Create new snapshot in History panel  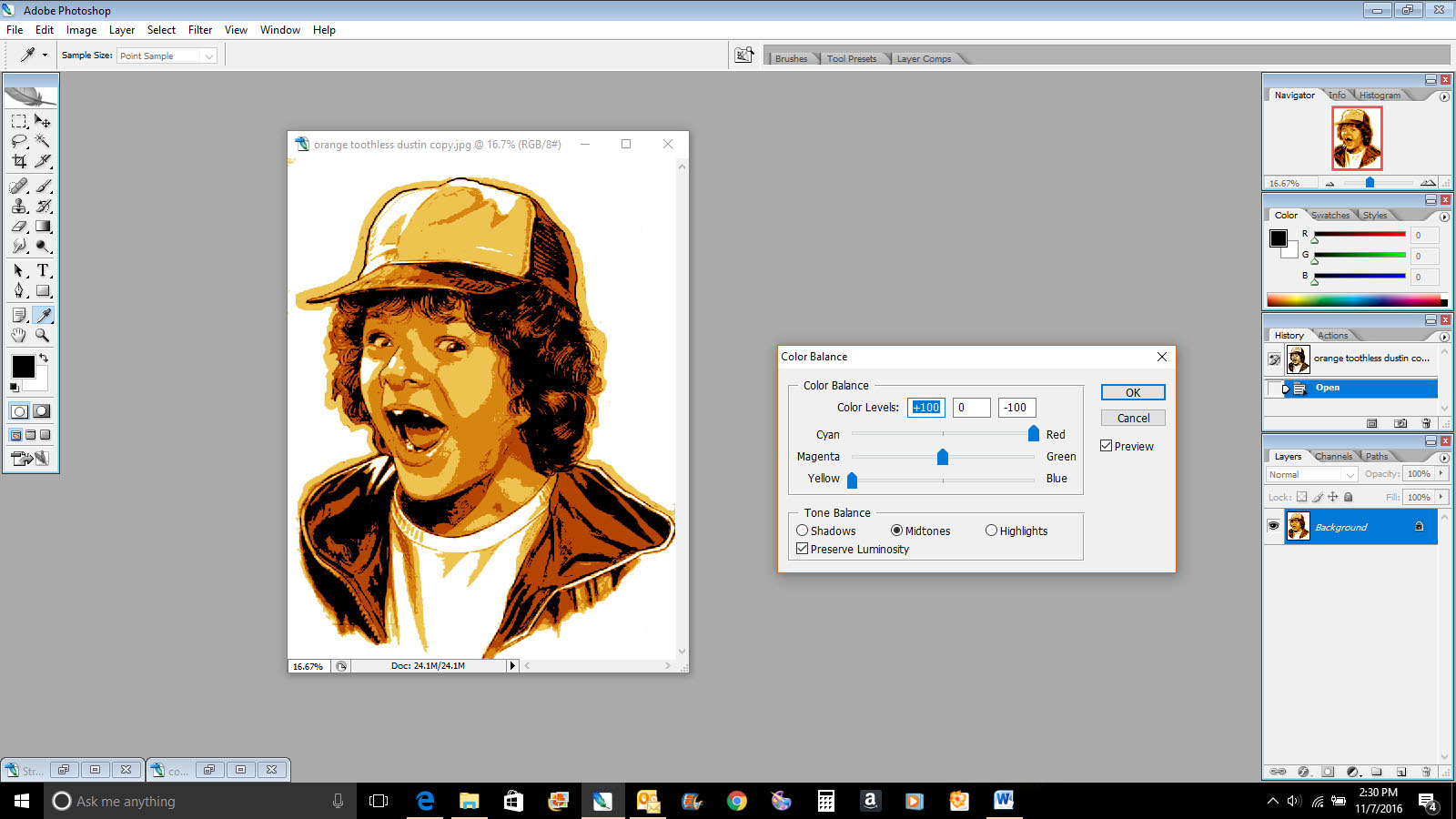tap(1400, 423)
